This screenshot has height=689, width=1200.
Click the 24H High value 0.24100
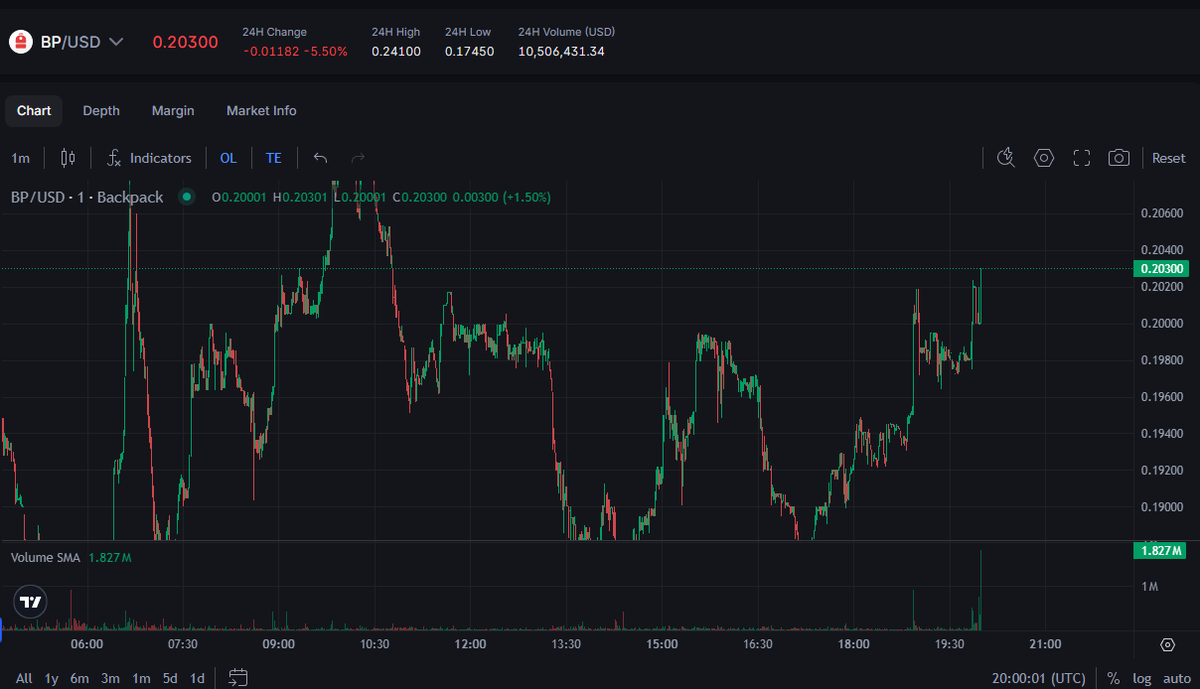(396, 51)
